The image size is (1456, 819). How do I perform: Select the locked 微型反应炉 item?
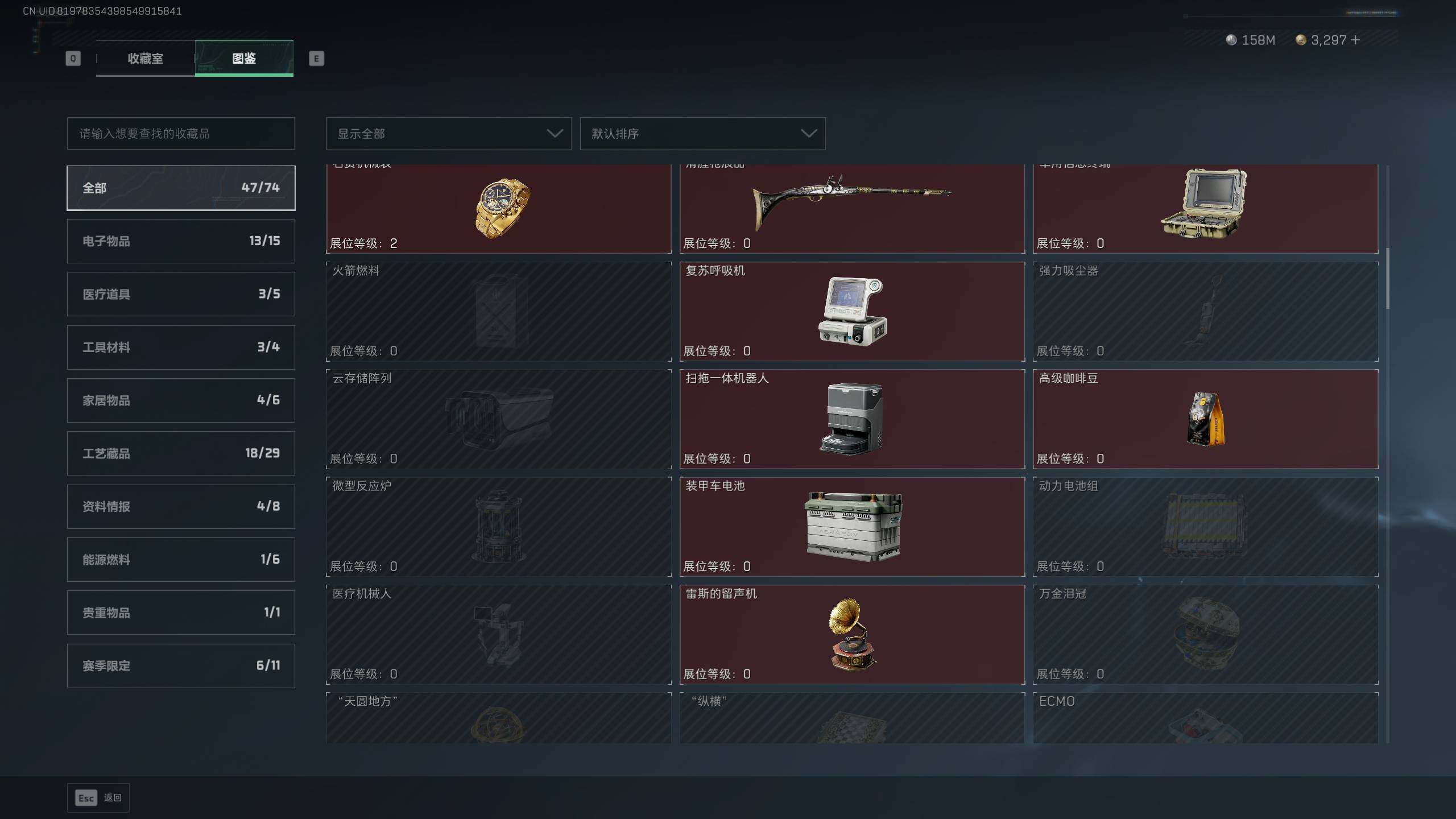[x=499, y=527]
